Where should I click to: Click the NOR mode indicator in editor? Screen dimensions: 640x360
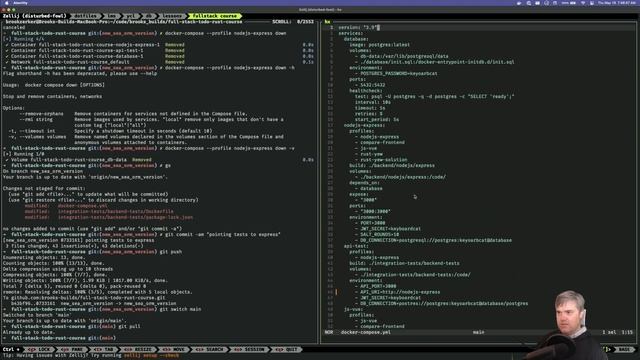point(329,332)
